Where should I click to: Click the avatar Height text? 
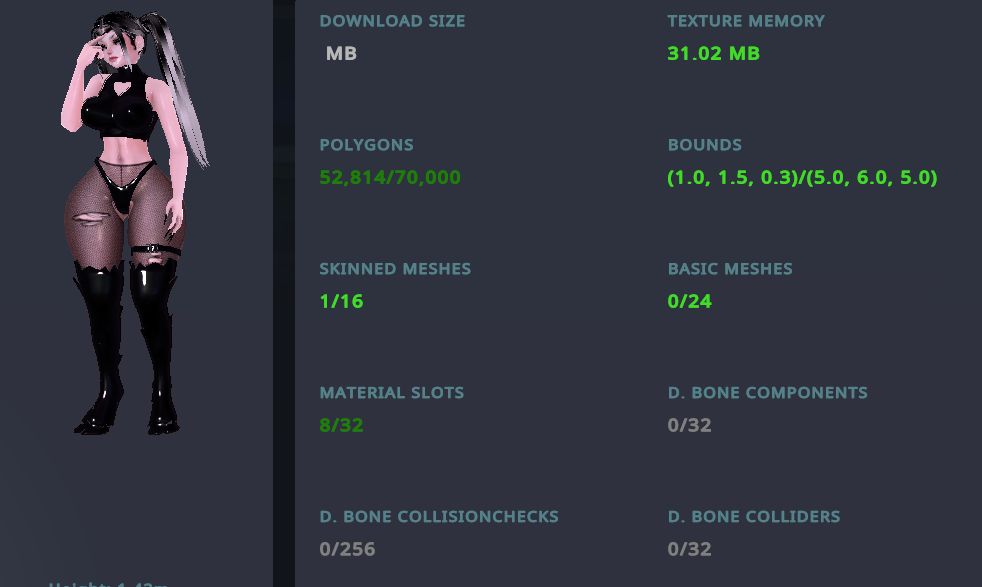click(108, 584)
